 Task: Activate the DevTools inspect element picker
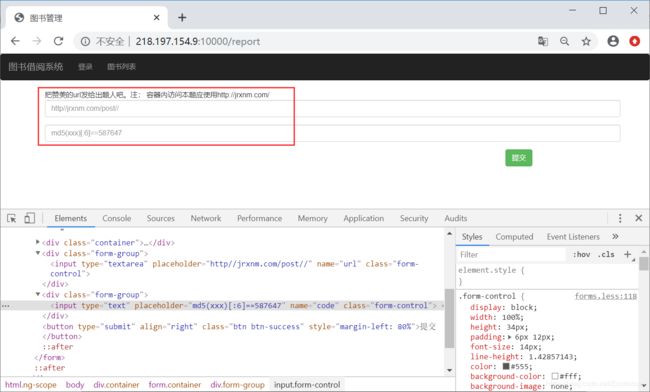point(12,218)
